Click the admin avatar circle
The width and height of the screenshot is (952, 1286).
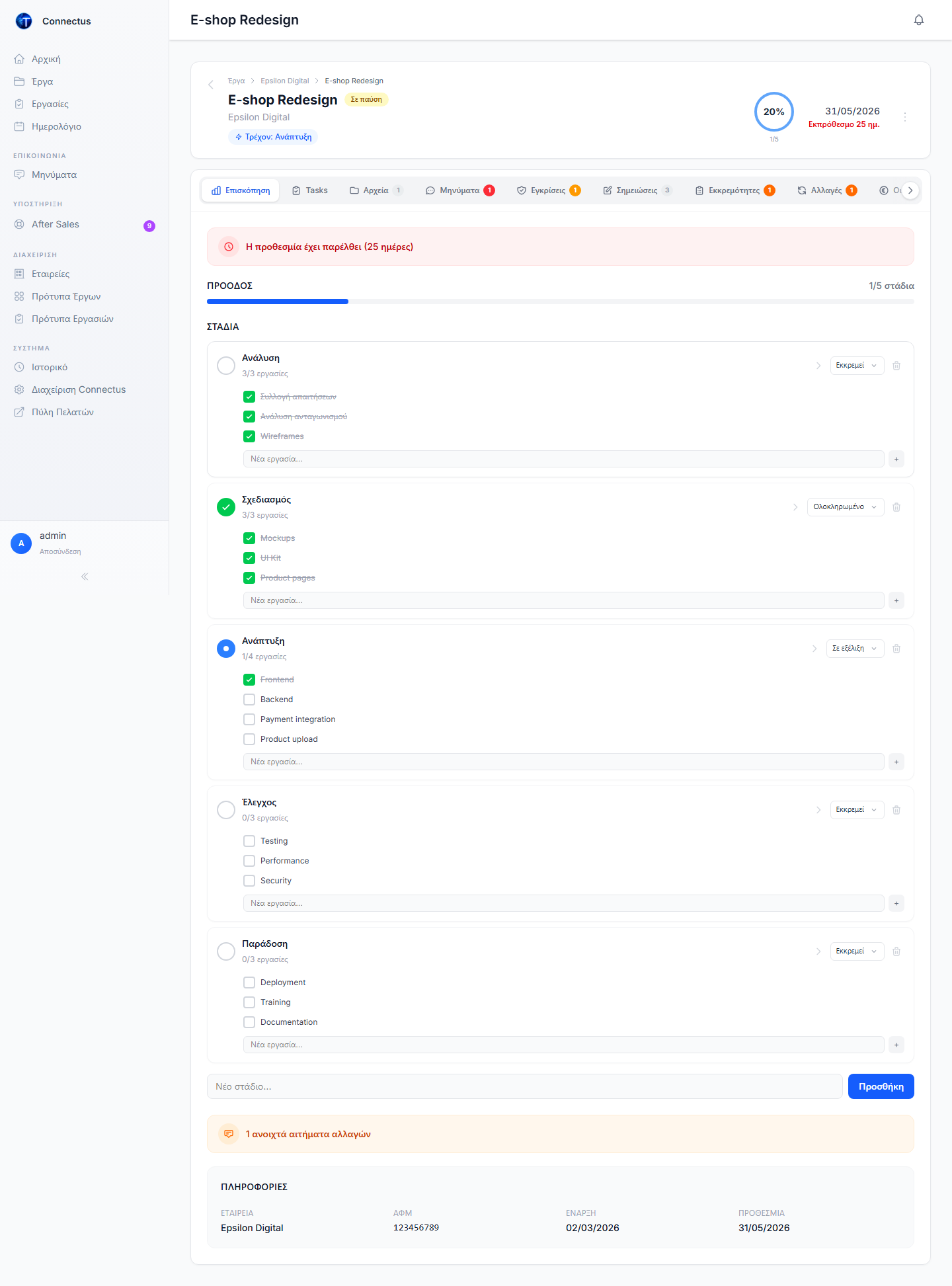coord(21,543)
